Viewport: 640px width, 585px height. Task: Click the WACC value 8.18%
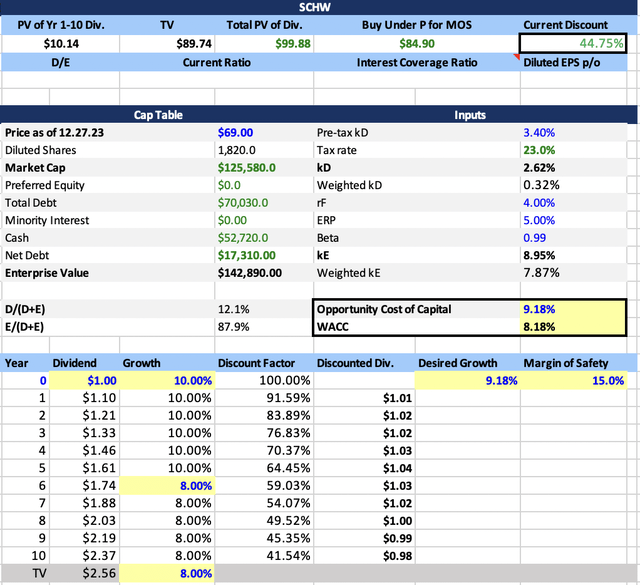click(572, 327)
